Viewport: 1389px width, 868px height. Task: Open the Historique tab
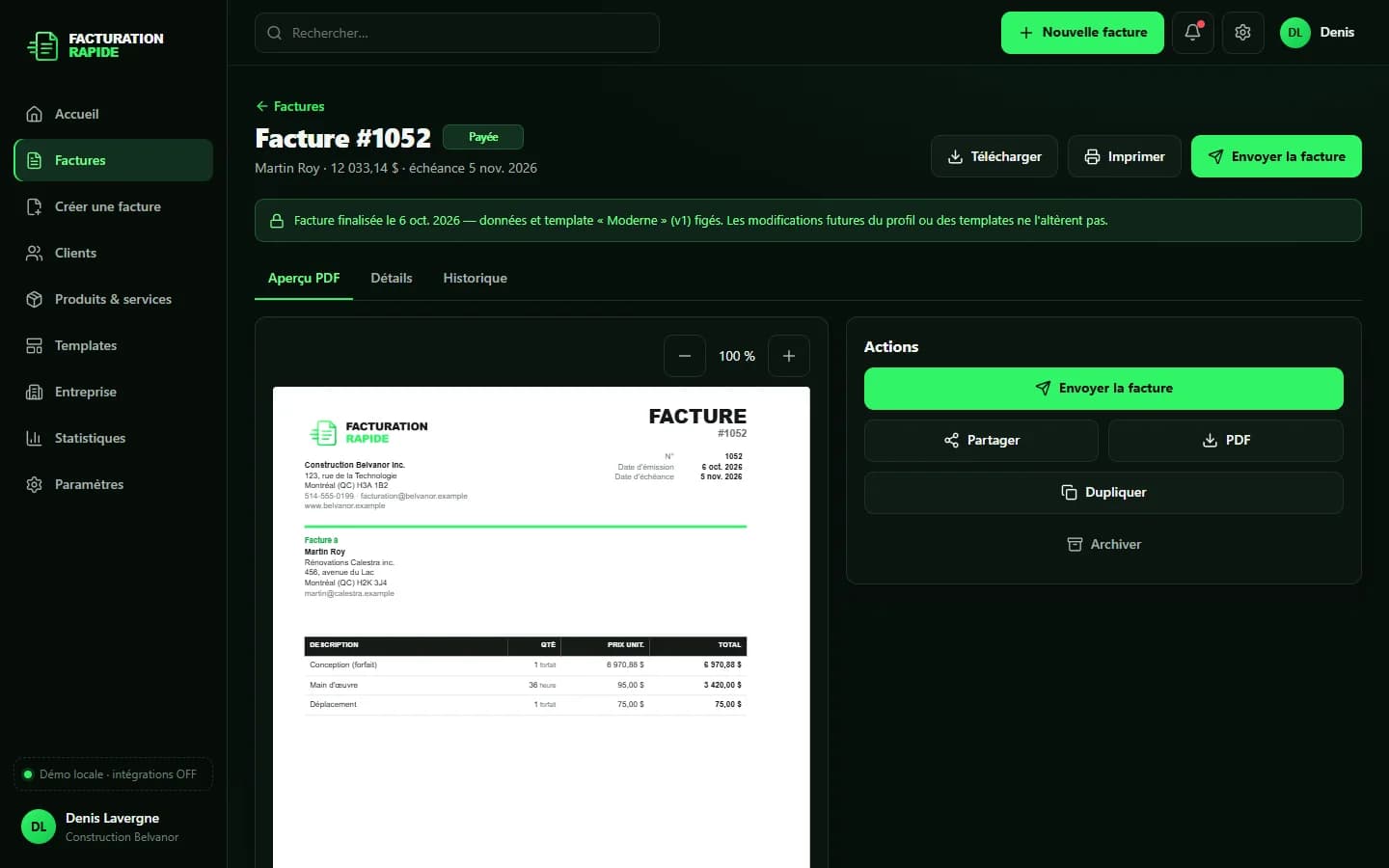[x=475, y=278]
